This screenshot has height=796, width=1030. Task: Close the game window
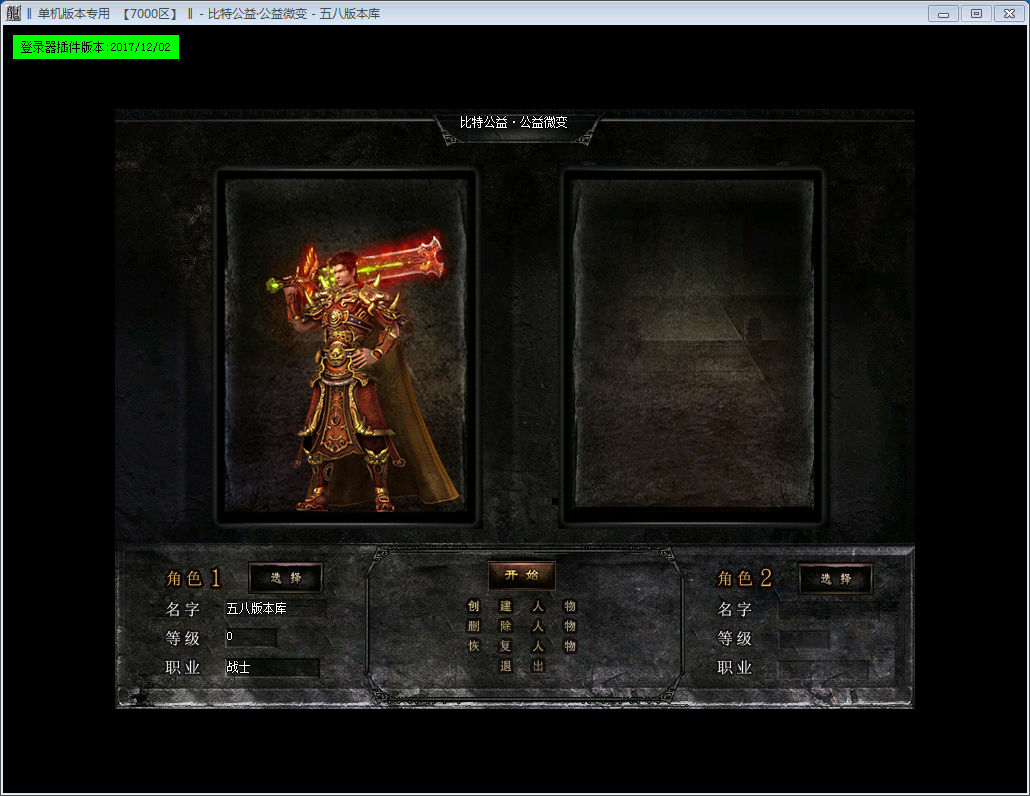click(1010, 14)
